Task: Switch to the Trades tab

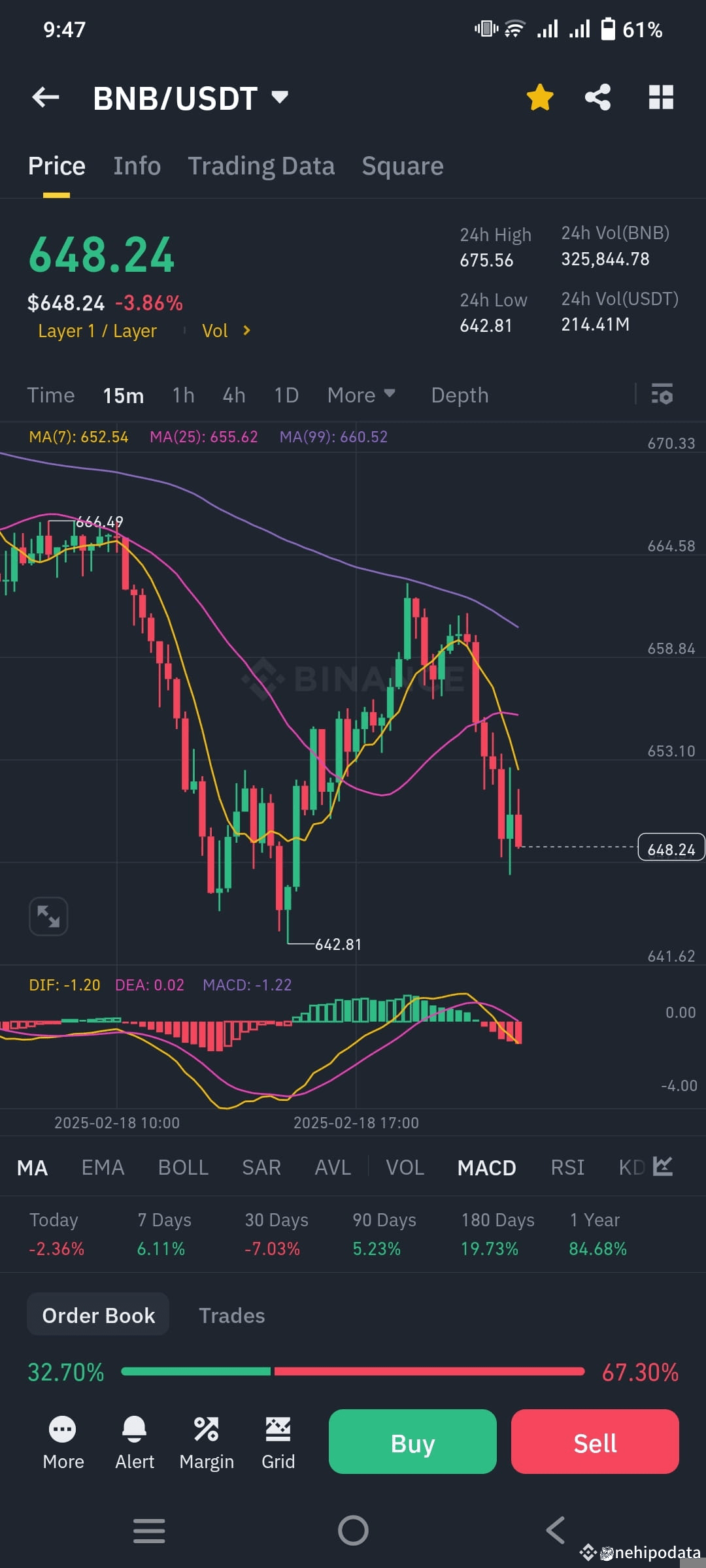Action: click(x=231, y=1315)
